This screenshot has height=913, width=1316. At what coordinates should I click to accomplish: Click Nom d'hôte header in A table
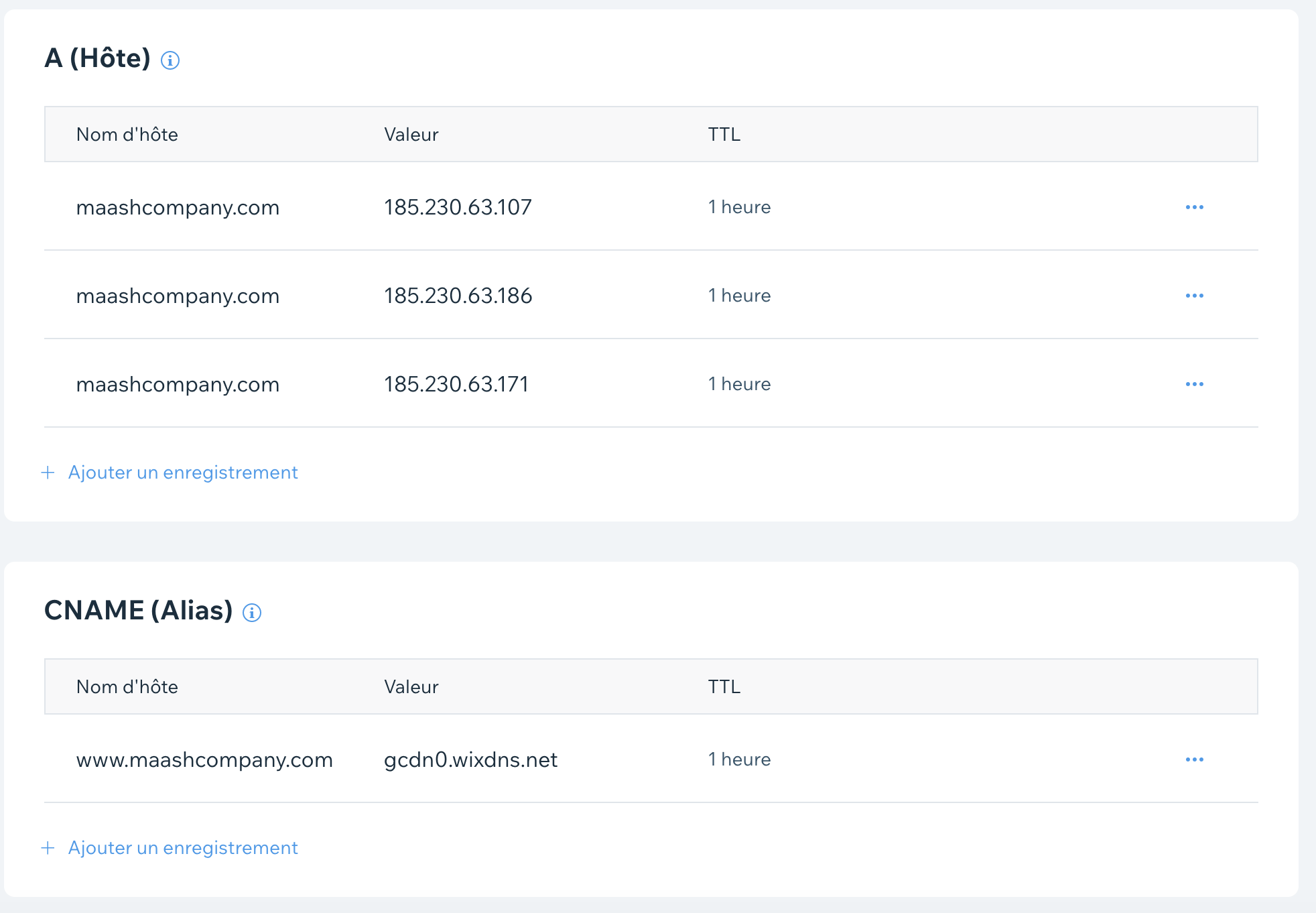tap(127, 134)
